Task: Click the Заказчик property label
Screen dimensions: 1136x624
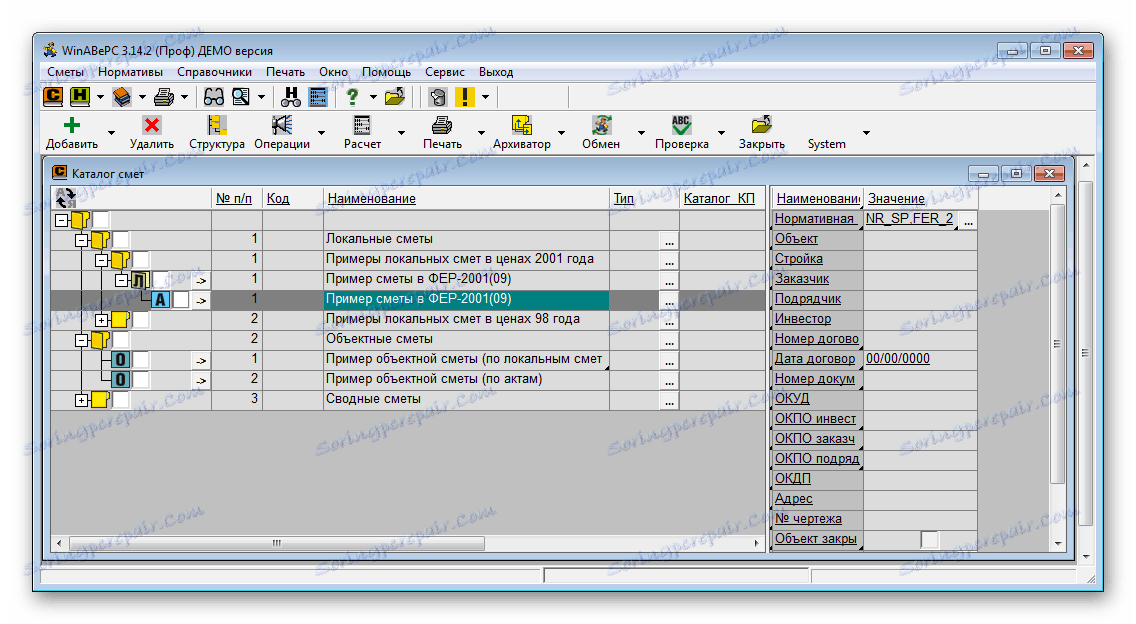Action: (x=802, y=279)
